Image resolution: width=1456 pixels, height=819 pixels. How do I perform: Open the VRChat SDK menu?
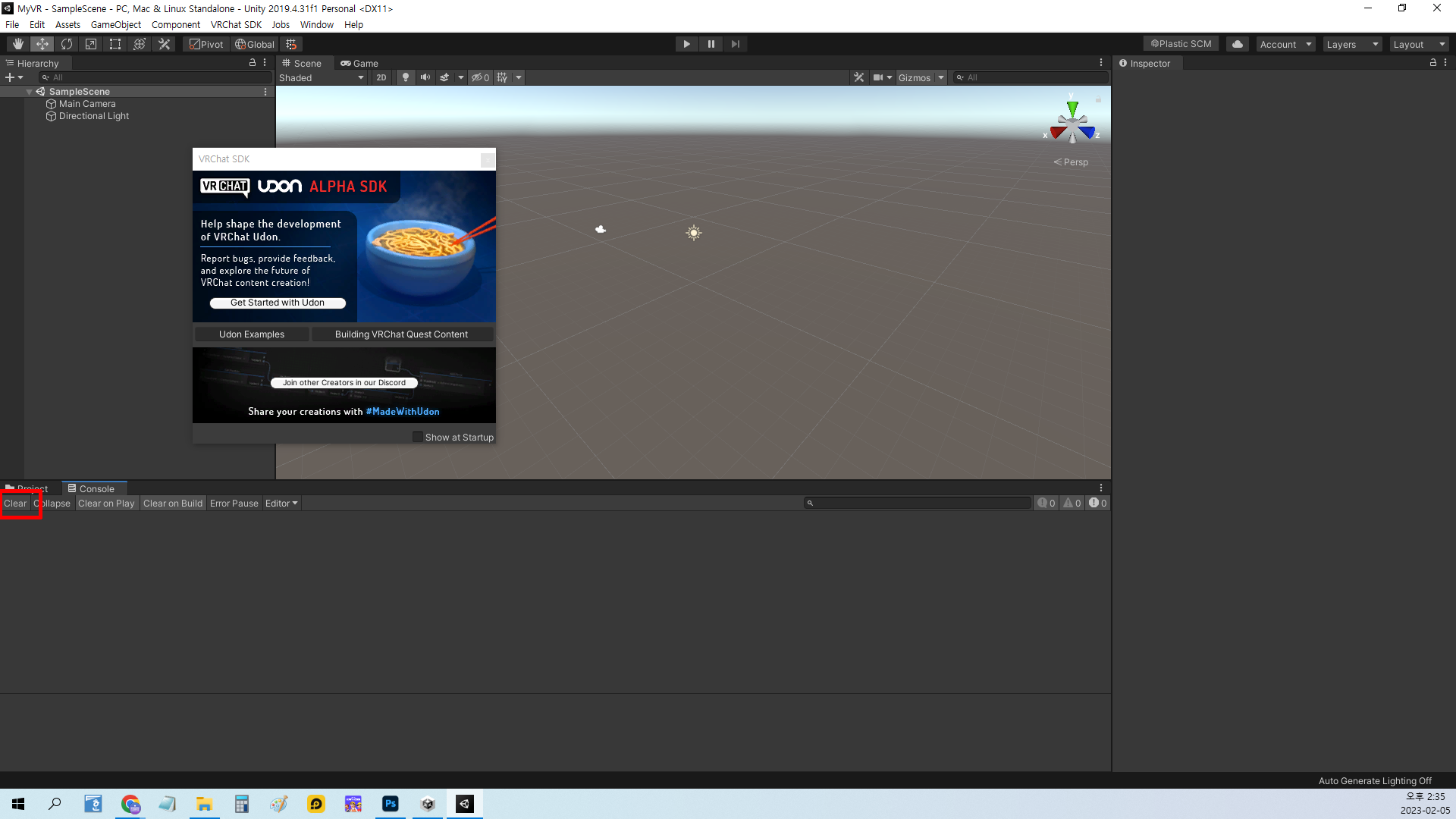pyautogui.click(x=236, y=24)
